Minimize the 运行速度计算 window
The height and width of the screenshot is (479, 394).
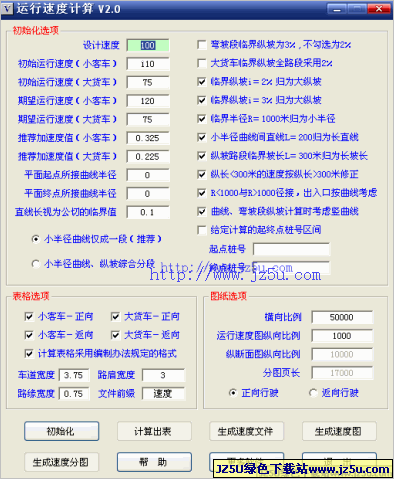pyautogui.click(x=337, y=9)
